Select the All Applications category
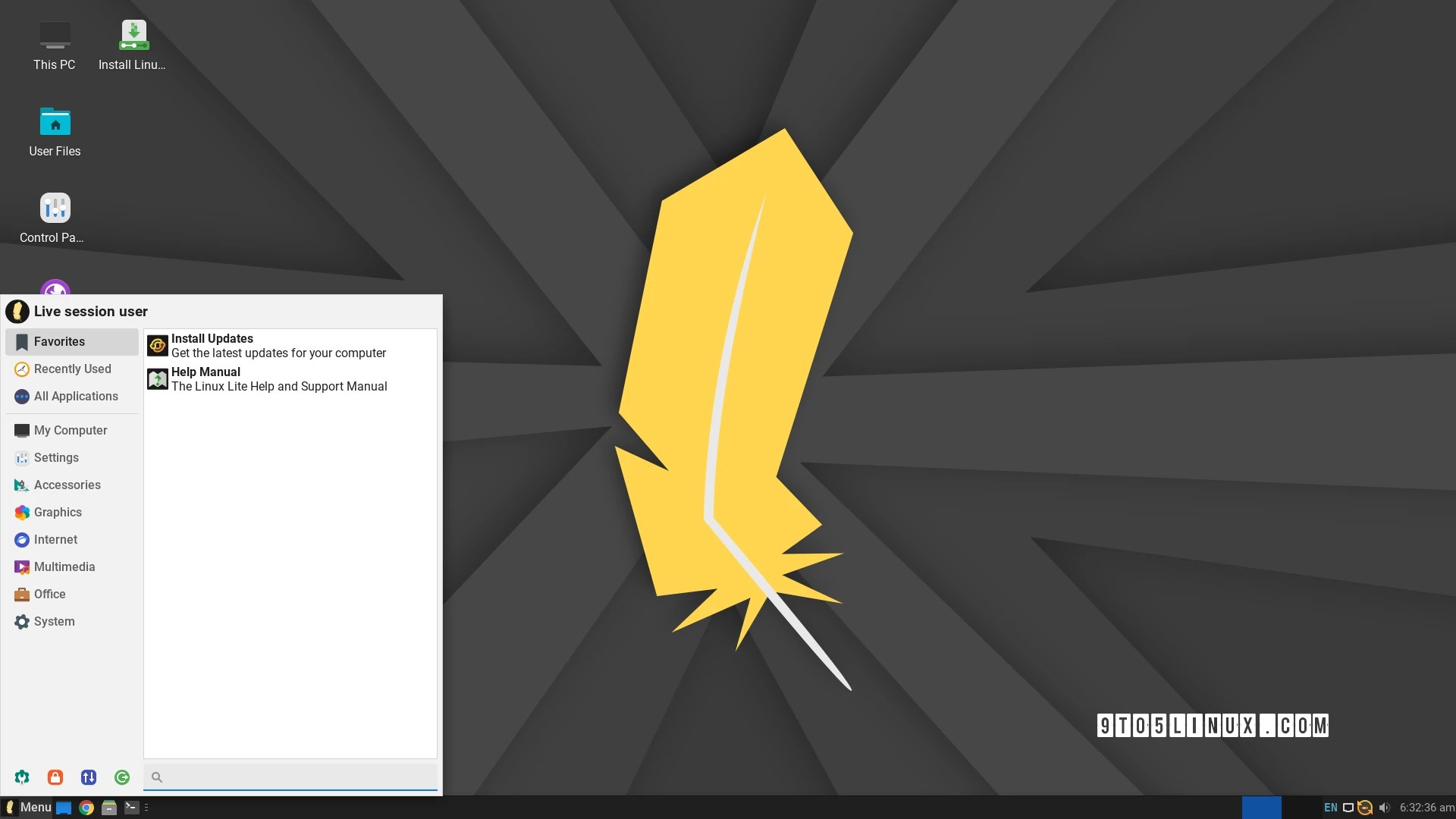This screenshot has width=1456, height=819. (76, 397)
